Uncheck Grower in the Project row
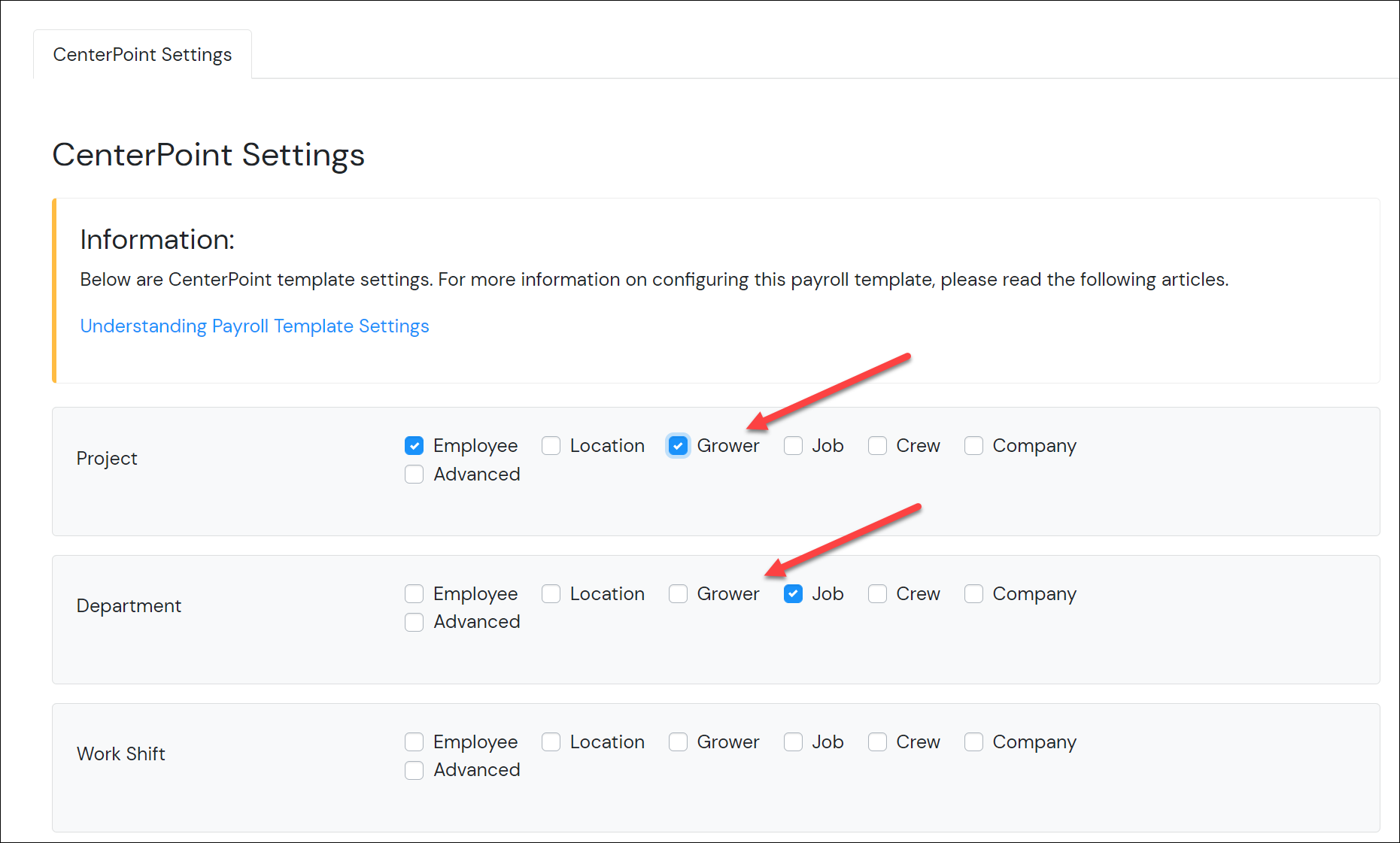The image size is (1400, 843). tap(679, 446)
